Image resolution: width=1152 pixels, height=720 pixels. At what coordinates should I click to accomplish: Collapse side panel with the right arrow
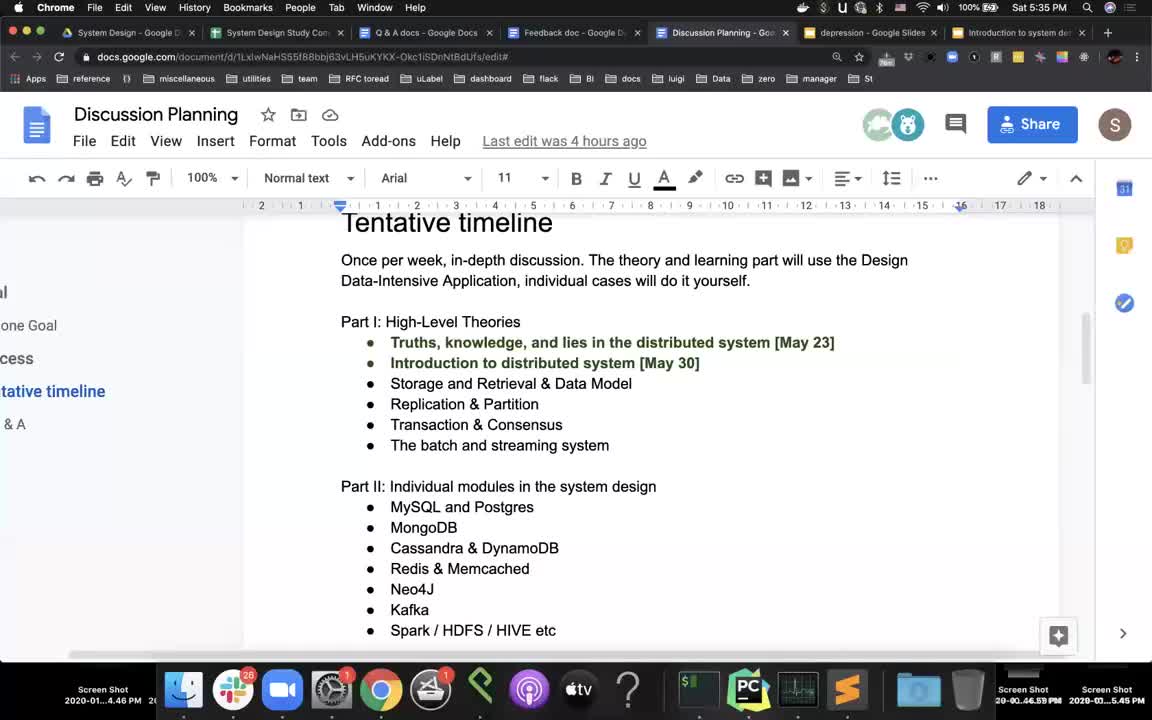1123,633
